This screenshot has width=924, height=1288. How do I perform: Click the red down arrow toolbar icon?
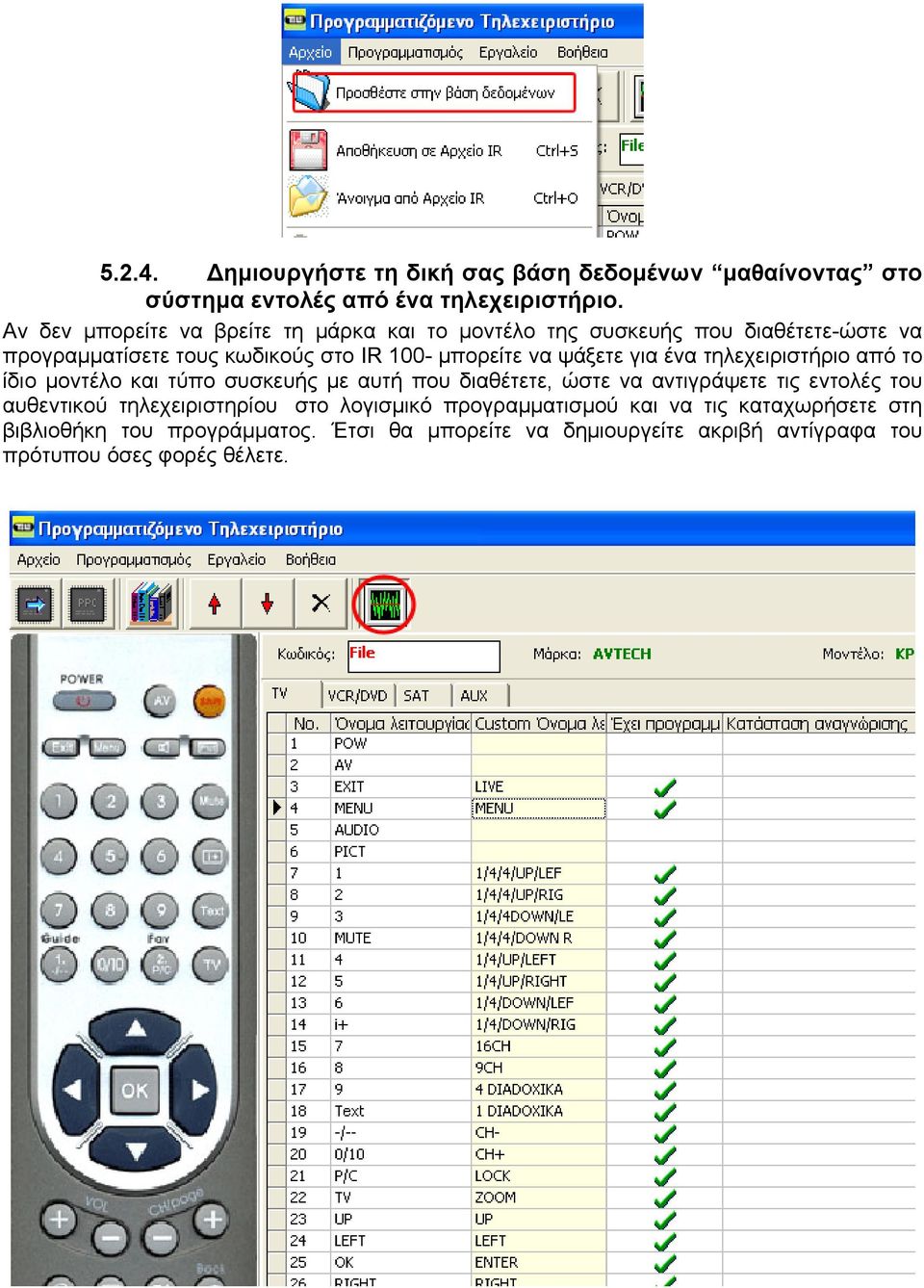click(268, 605)
